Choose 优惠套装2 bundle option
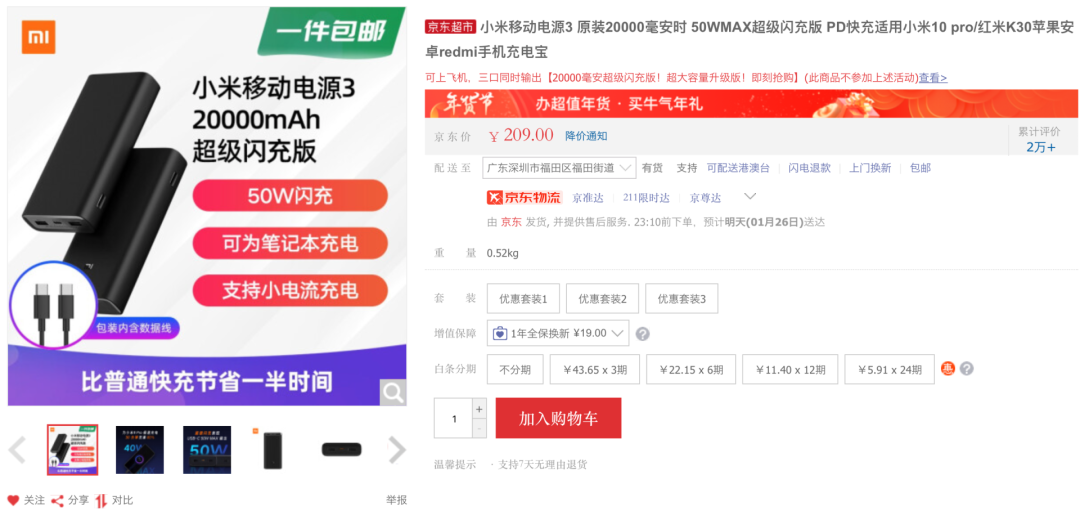Viewport: 1080px width, 511px height. click(x=603, y=299)
